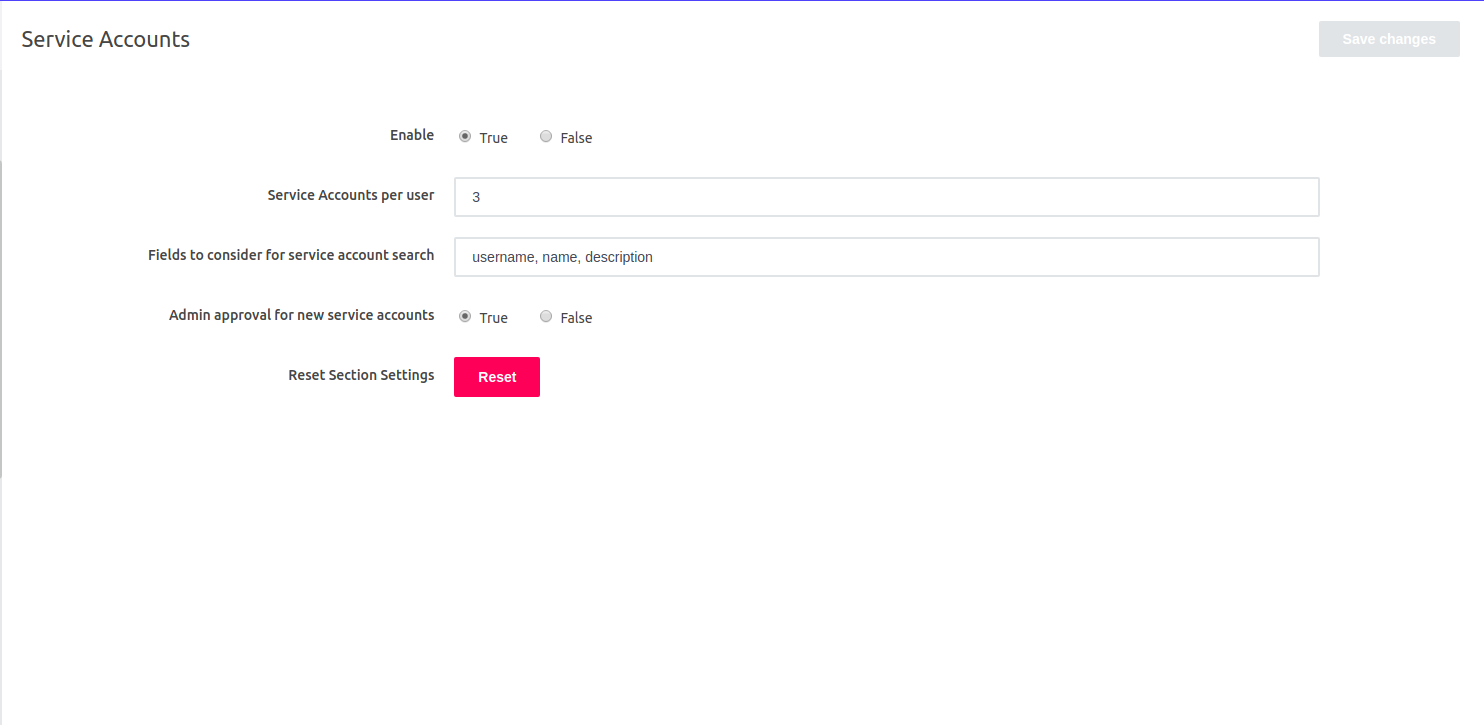
Task: Click the Save changes button
Action: tap(1388, 38)
